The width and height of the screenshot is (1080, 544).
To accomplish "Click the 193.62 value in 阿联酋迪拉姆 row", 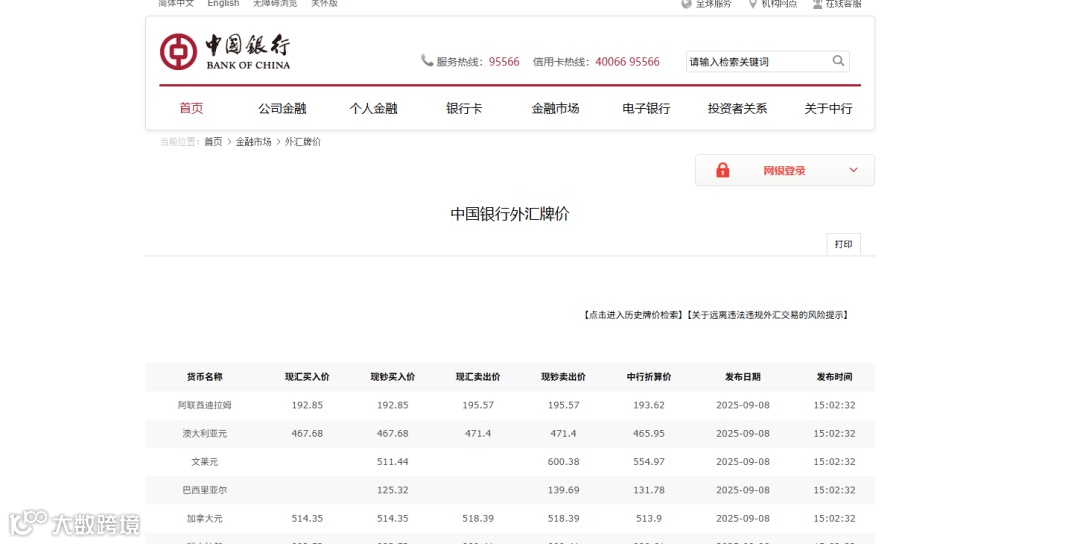I will tap(649, 405).
